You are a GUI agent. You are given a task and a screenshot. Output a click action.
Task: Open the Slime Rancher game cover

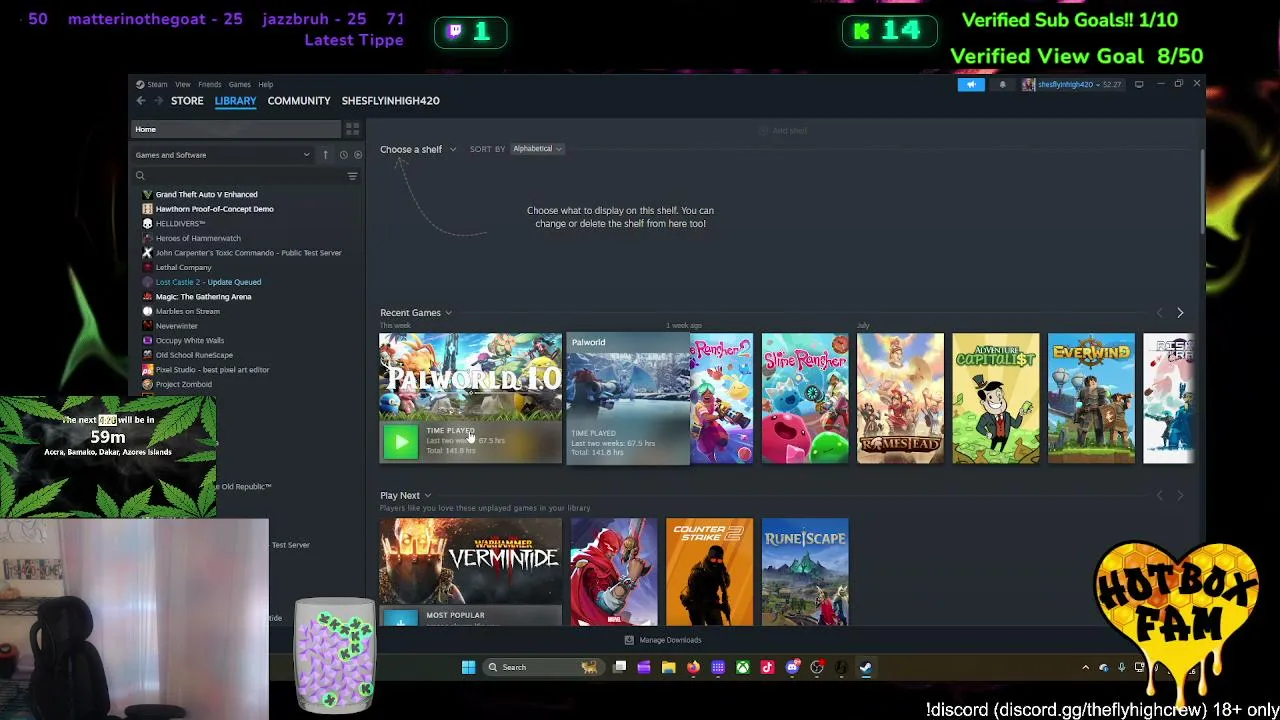(805, 398)
